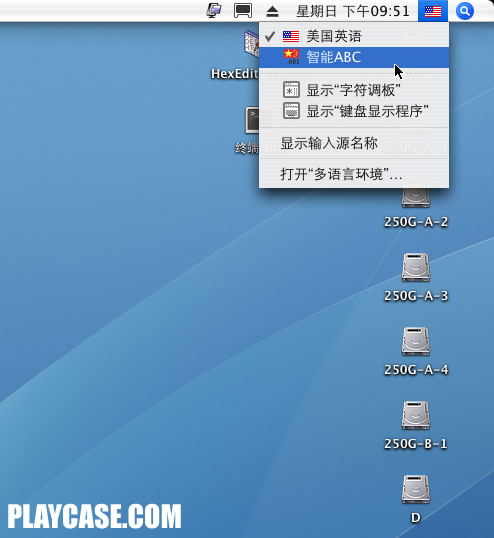Click the 250G-B-1 label text
This screenshot has width=494, height=538.
pos(415,444)
